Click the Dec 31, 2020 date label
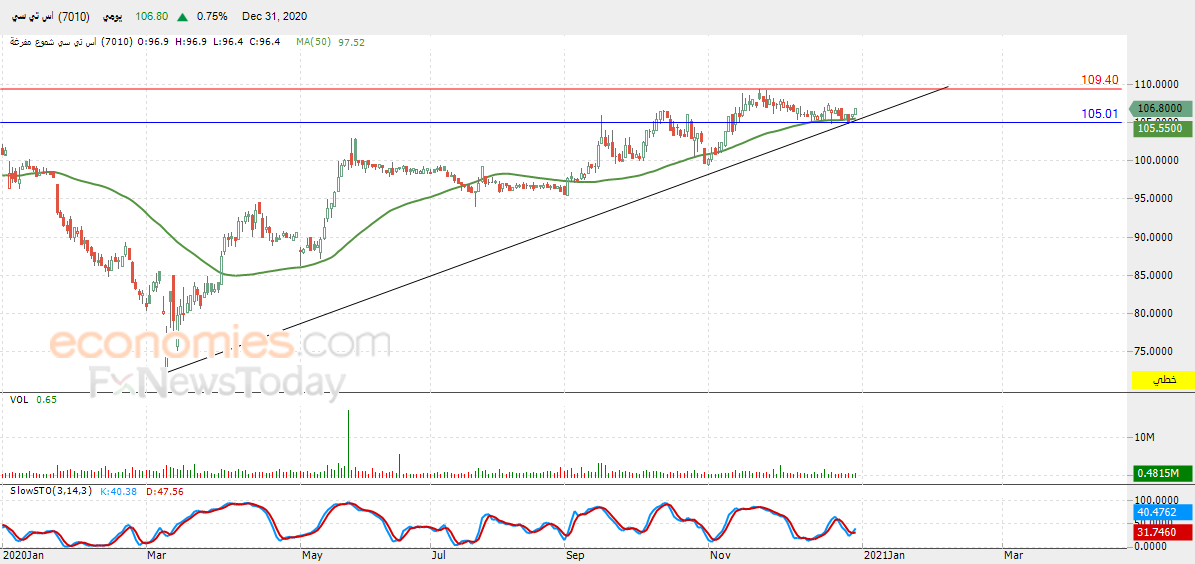The height and width of the screenshot is (564, 1195). click(275, 16)
